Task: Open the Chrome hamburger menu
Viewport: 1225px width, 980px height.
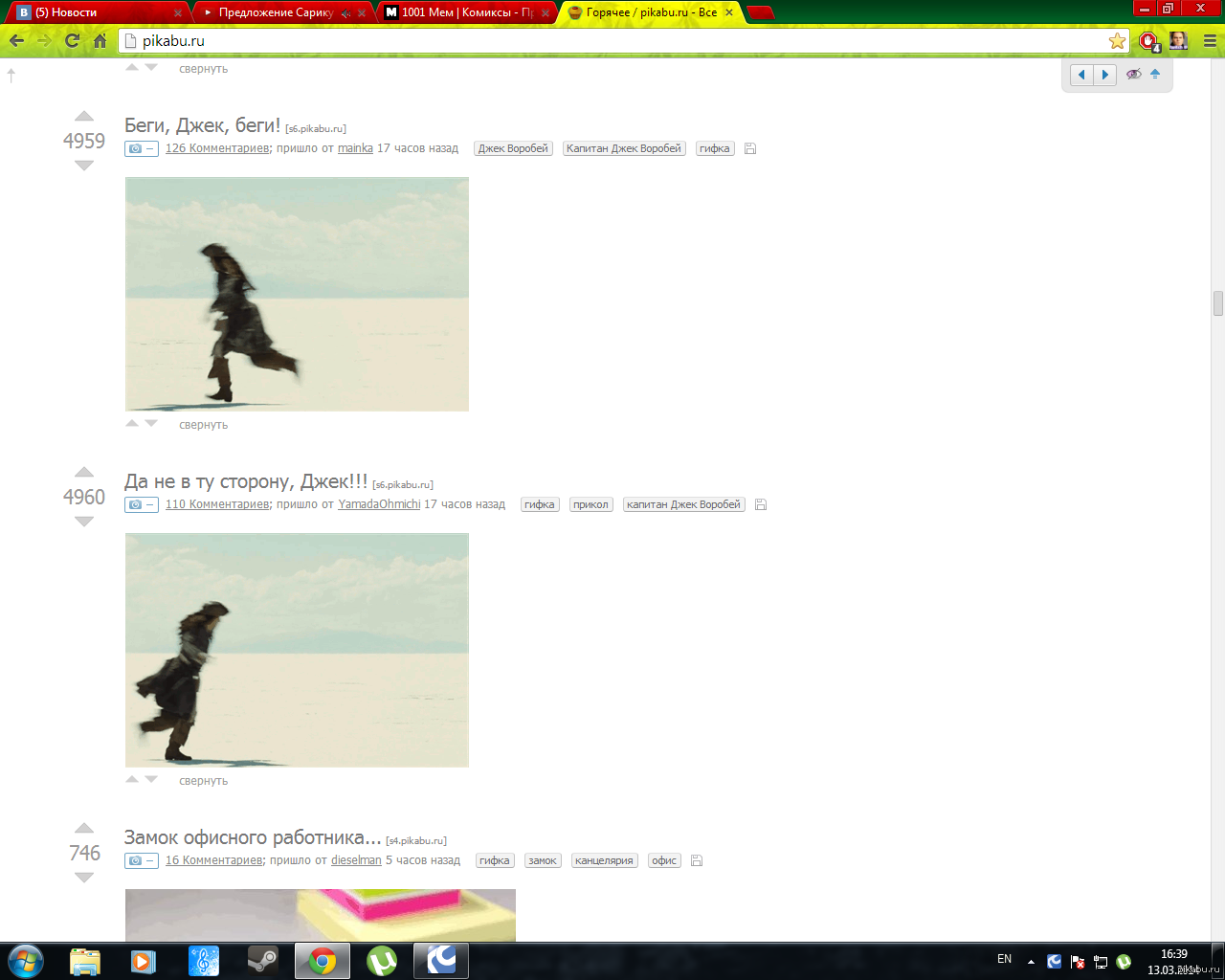Action: [1210, 41]
